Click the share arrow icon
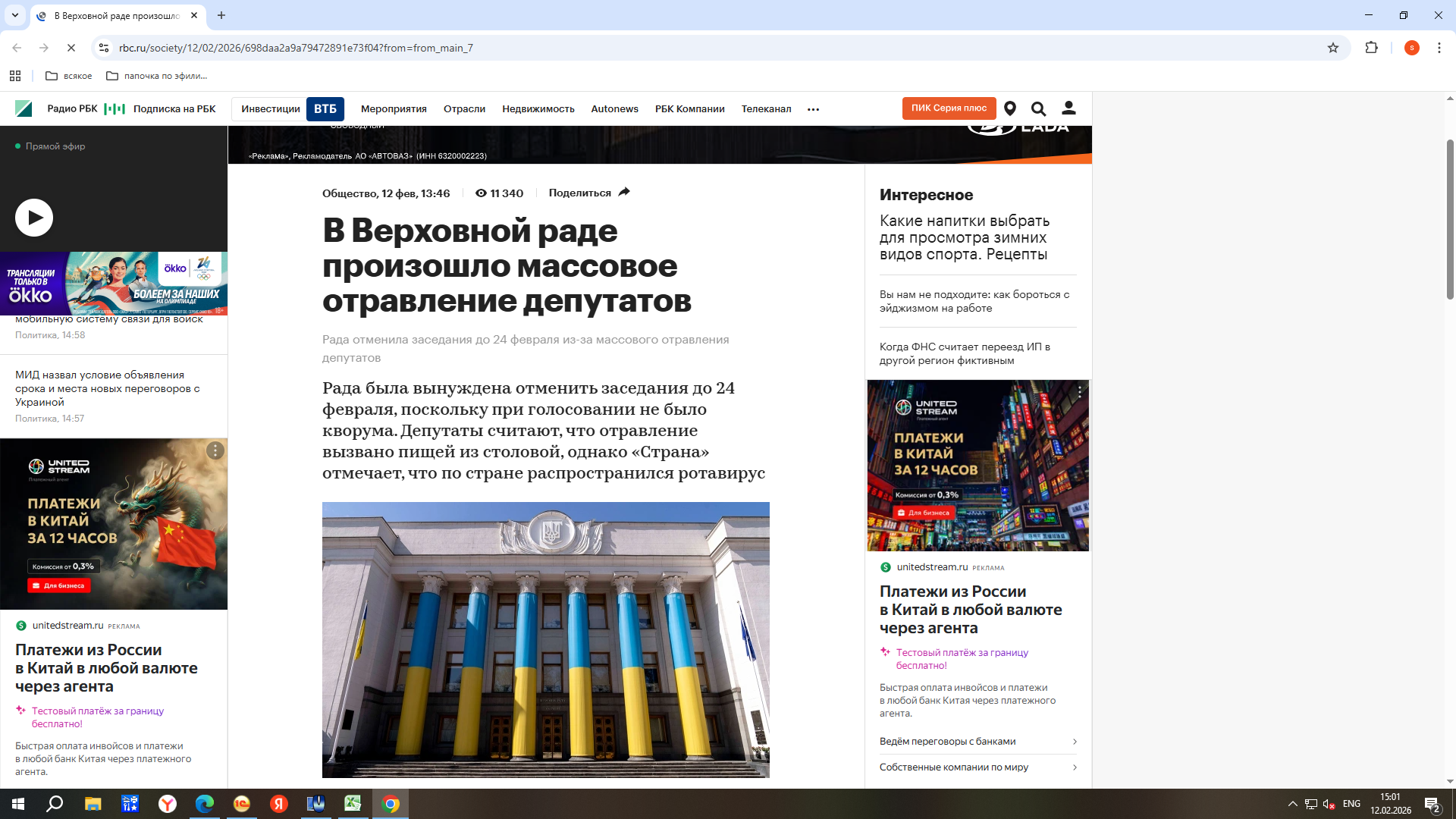Image resolution: width=1456 pixels, height=819 pixels. pos(624,193)
